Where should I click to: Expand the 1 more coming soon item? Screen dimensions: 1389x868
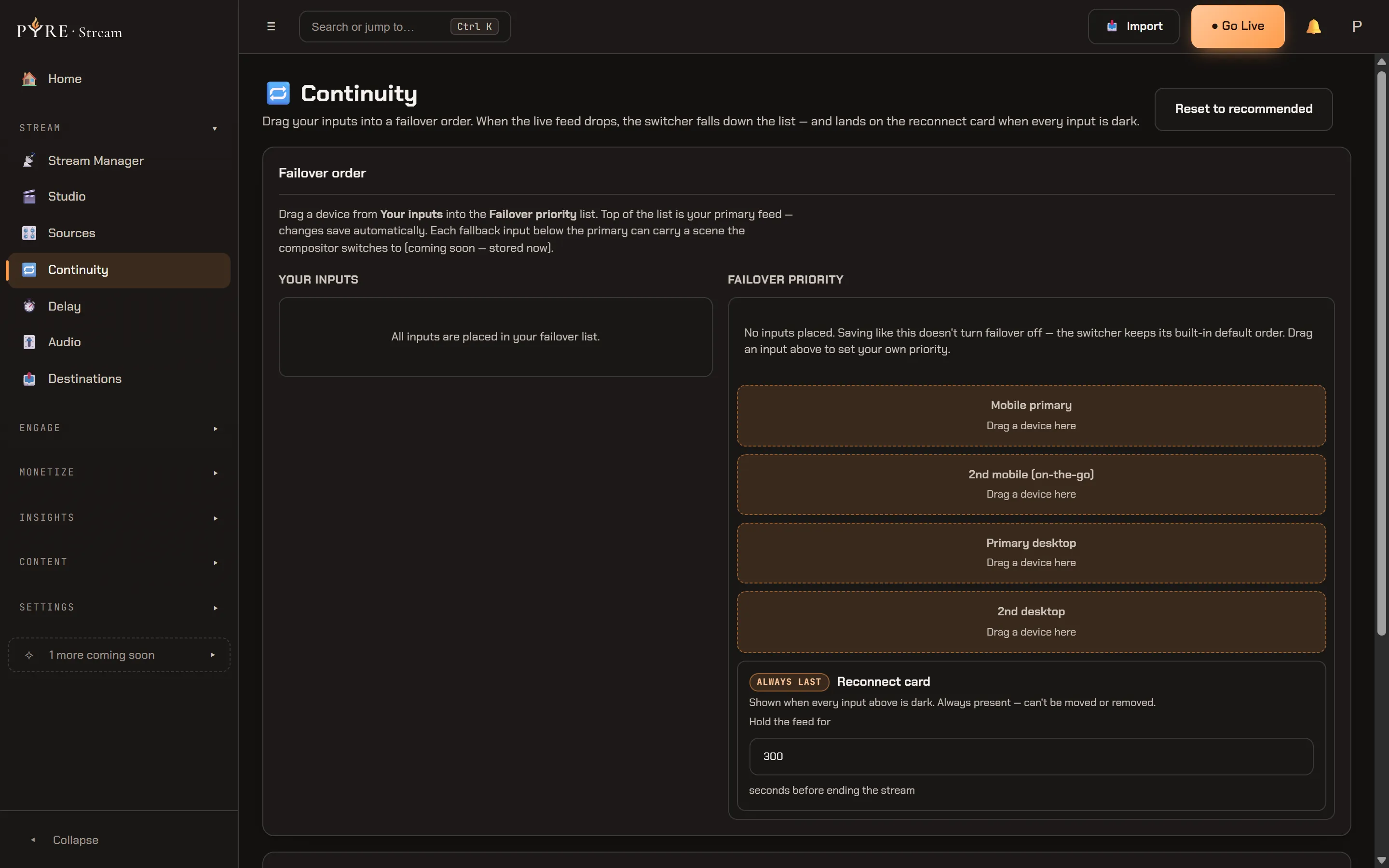(x=119, y=655)
